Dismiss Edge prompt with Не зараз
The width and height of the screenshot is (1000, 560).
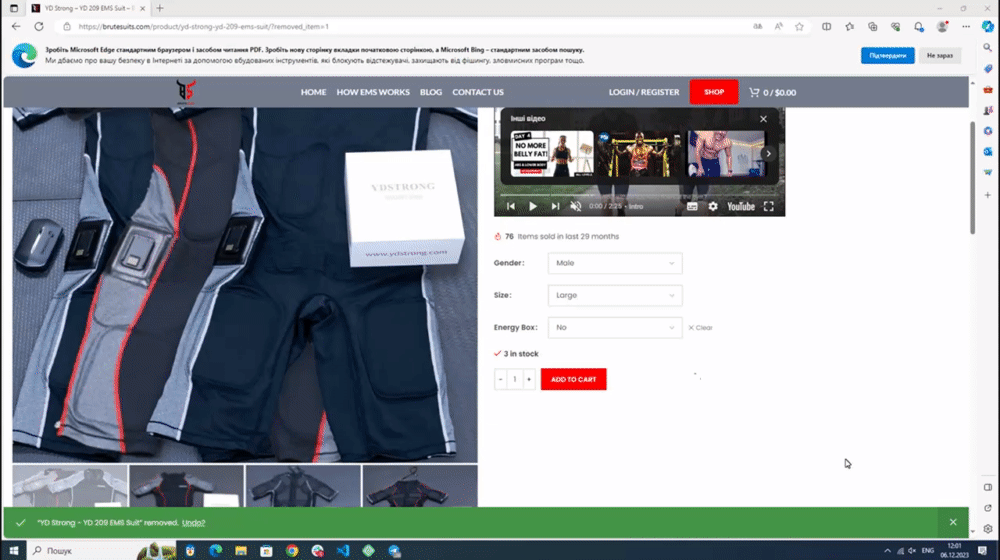939,55
